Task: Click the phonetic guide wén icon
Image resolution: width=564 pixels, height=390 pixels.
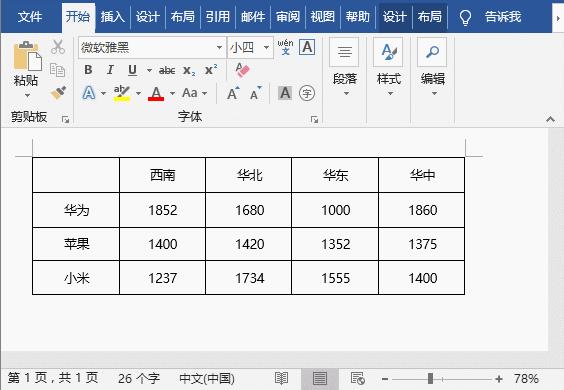Action: pyautogui.click(x=285, y=47)
